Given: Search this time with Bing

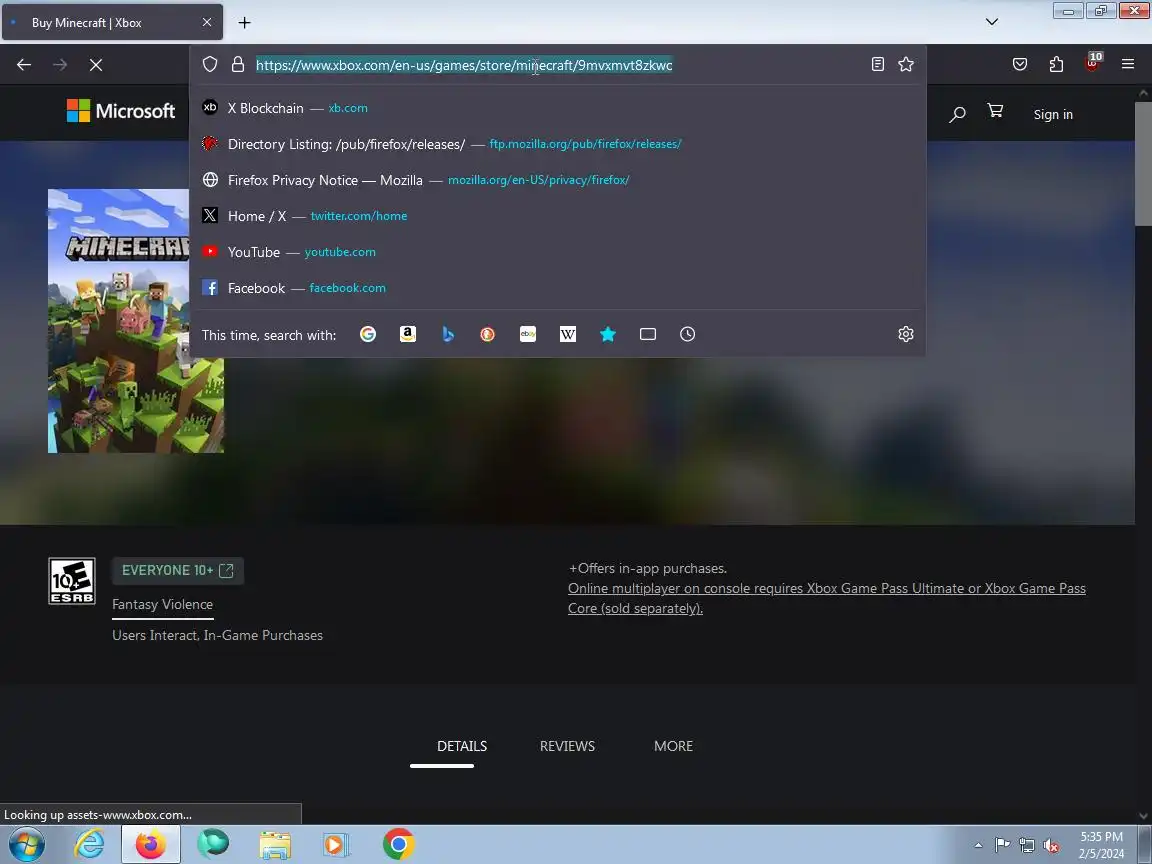Looking at the screenshot, I should [448, 334].
